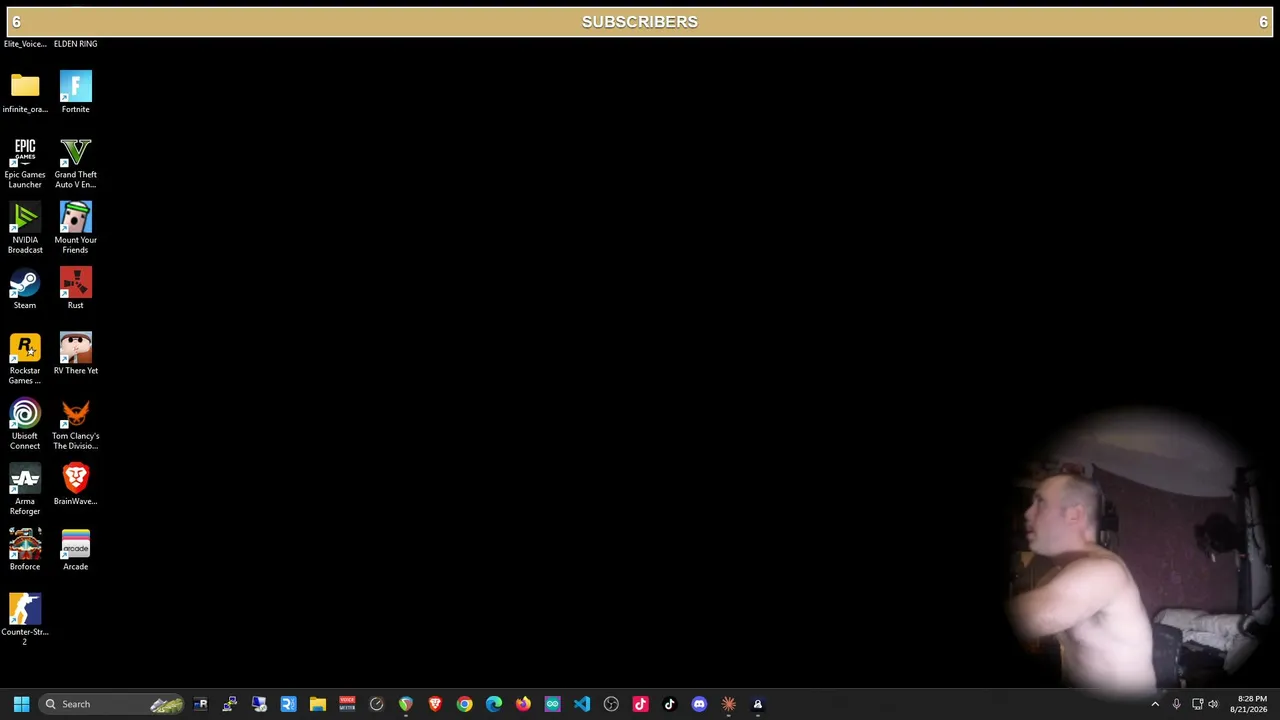This screenshot has width=1280, height=720.
Task: Open the Voicemeeter app in the taskbar
Action: click(x=347, y=704)
